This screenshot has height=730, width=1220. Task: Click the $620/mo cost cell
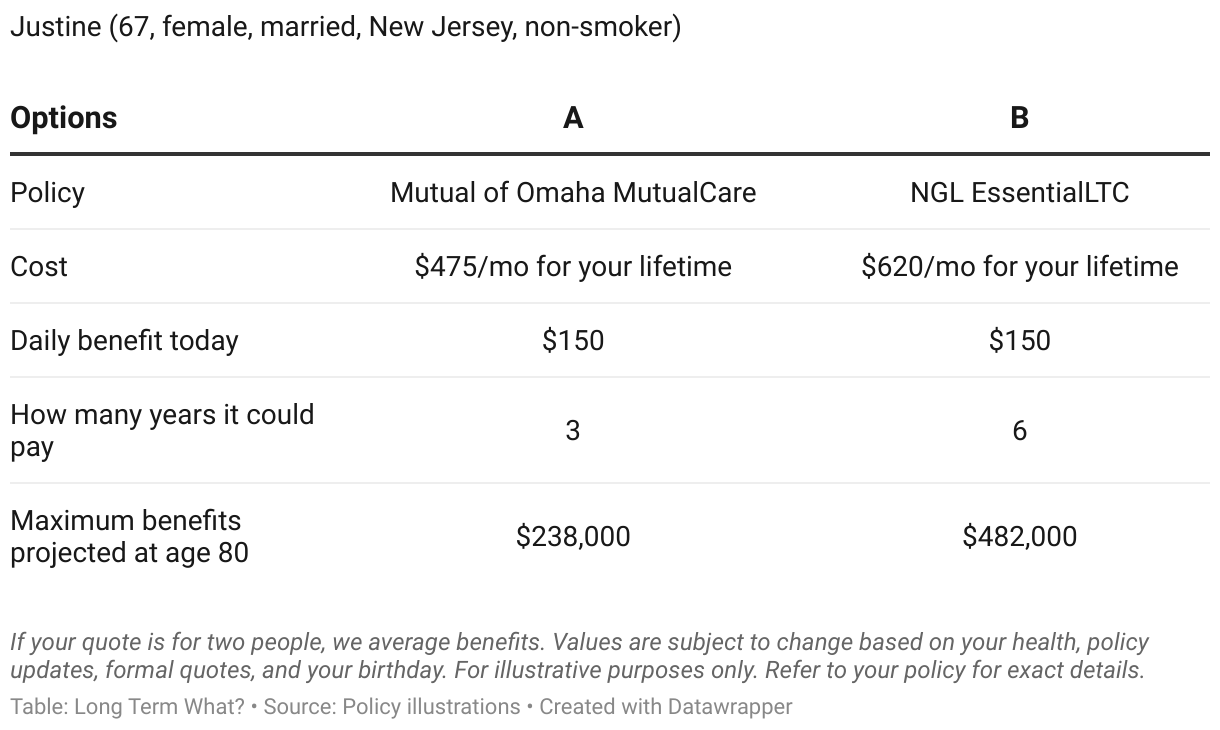pyautogui.click(x=1019, y=266)
